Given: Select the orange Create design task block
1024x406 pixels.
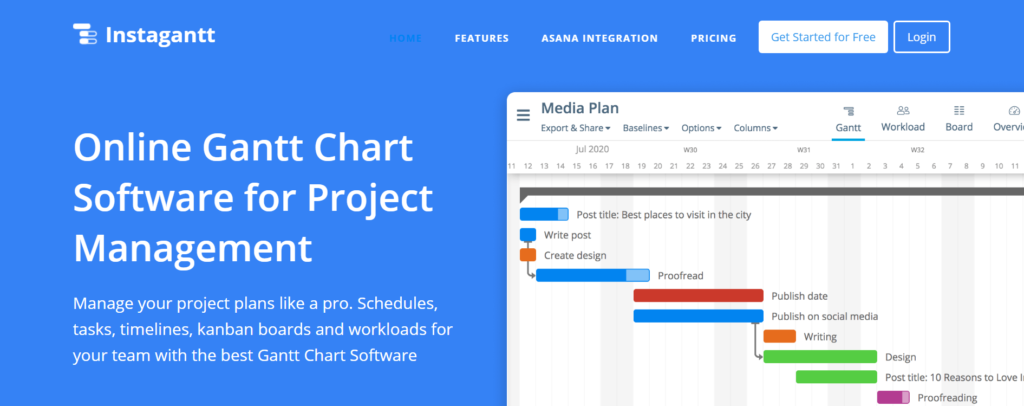Looking at the screenshot, I should [528, 255].
